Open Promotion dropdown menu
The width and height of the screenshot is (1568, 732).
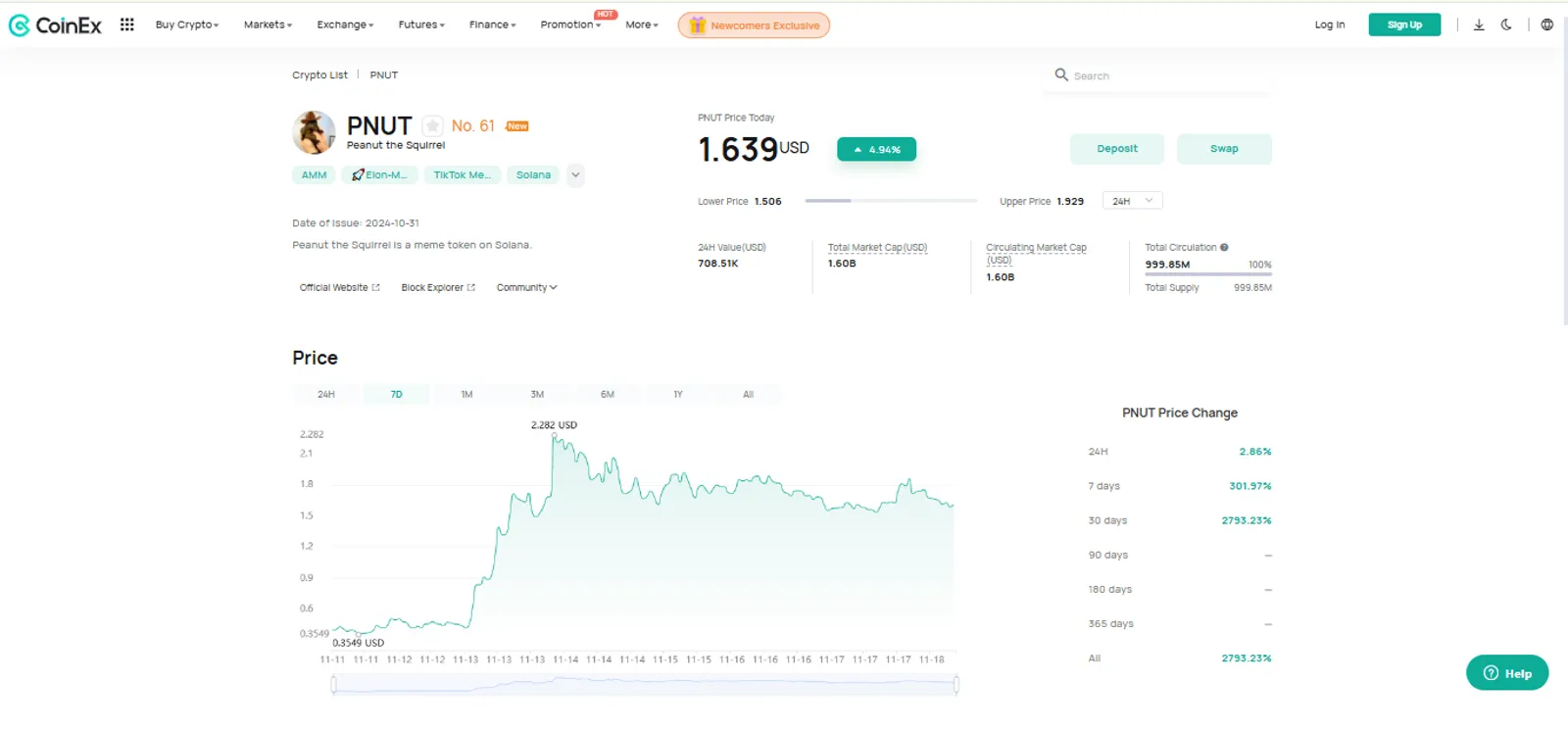[570, 24]
